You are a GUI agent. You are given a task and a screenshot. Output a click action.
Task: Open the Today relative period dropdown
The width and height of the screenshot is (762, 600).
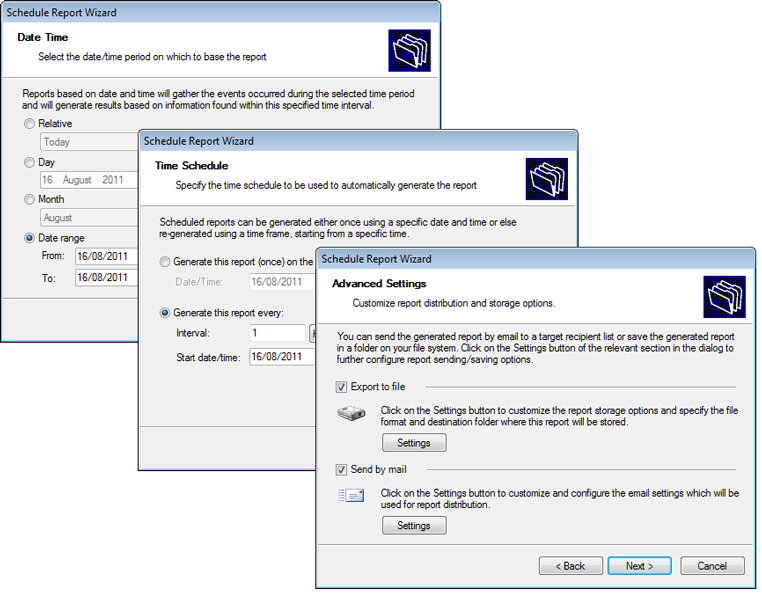89,142
